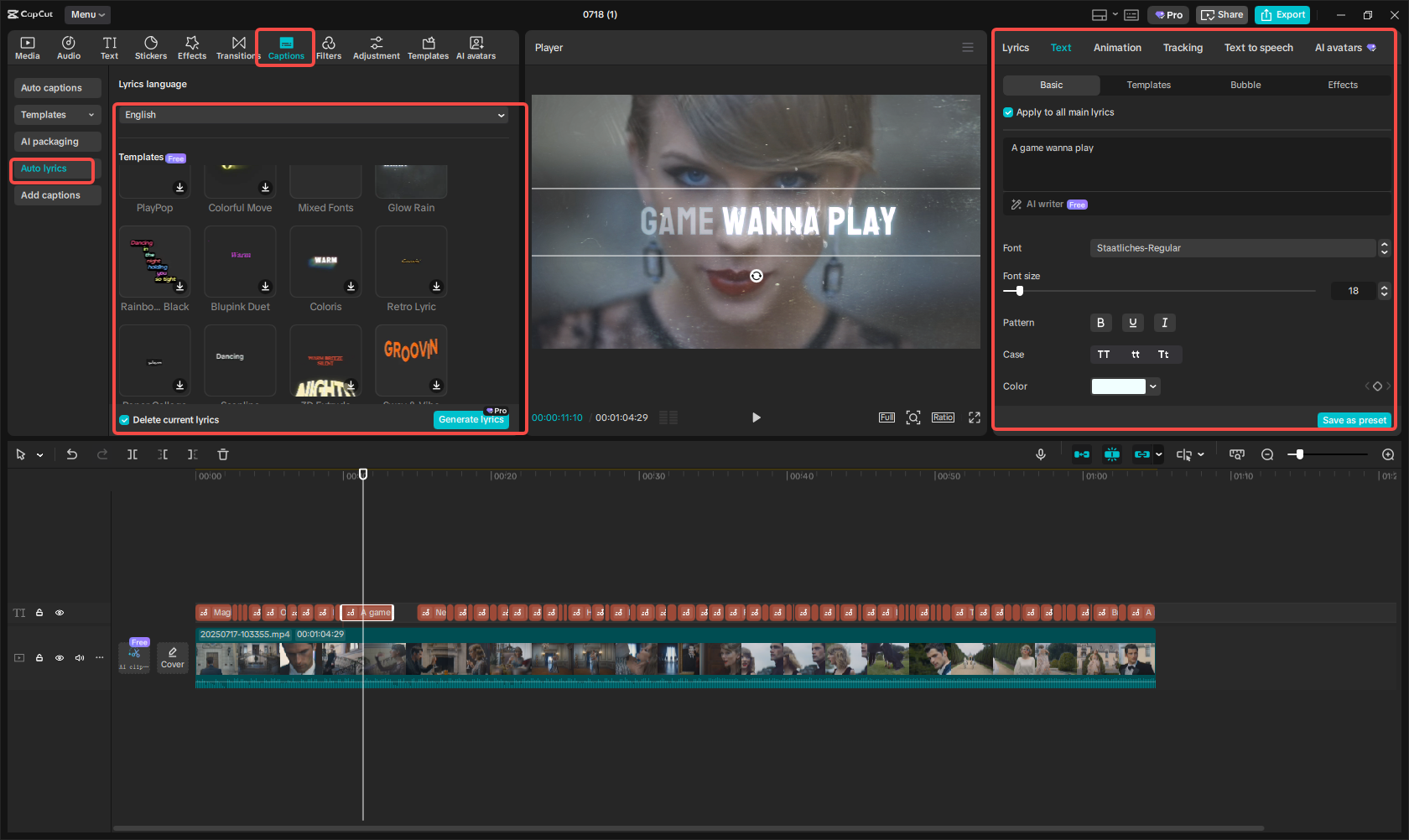Start voiceover recording with microphone icon
This screenshot has height=840, width=1409.
click(x=1041, y=454)
